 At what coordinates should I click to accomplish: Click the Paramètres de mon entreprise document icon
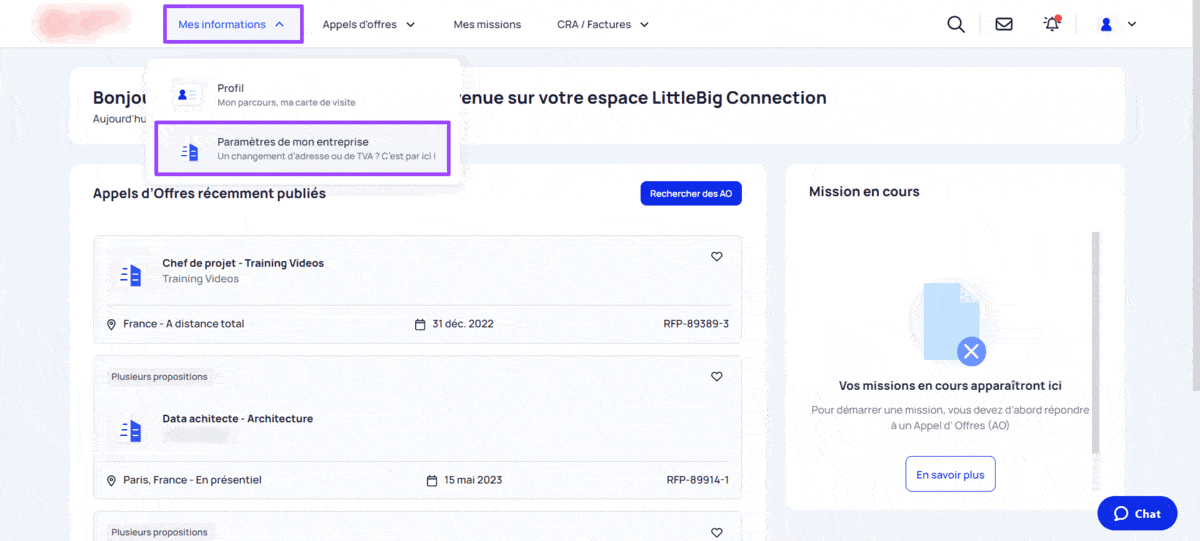189,152
